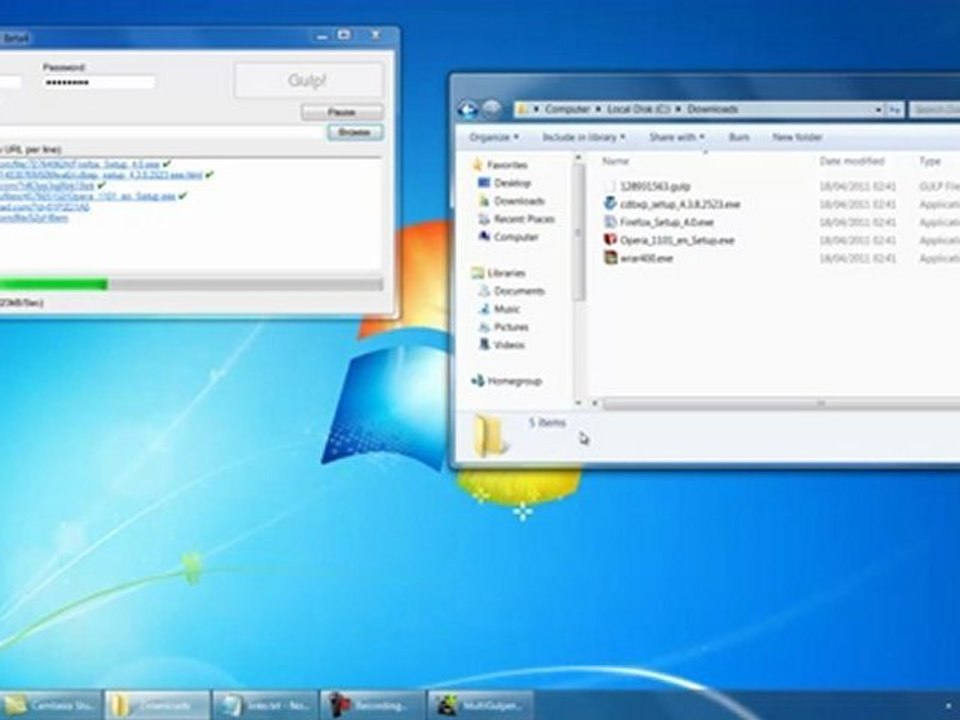
Task: Select the wrar400.exe file
Action: (647, 258)
